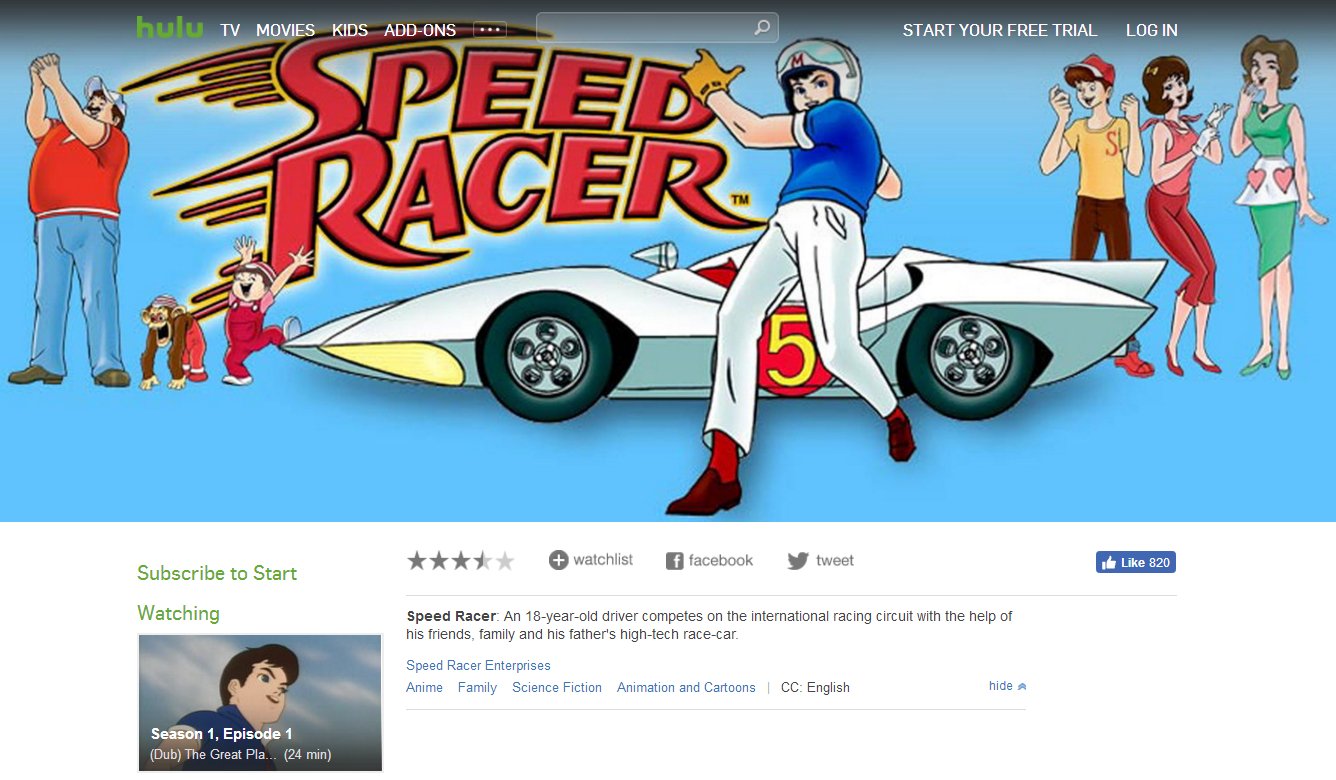
Task: Rate the show using star rating
Action: point(461,560)
